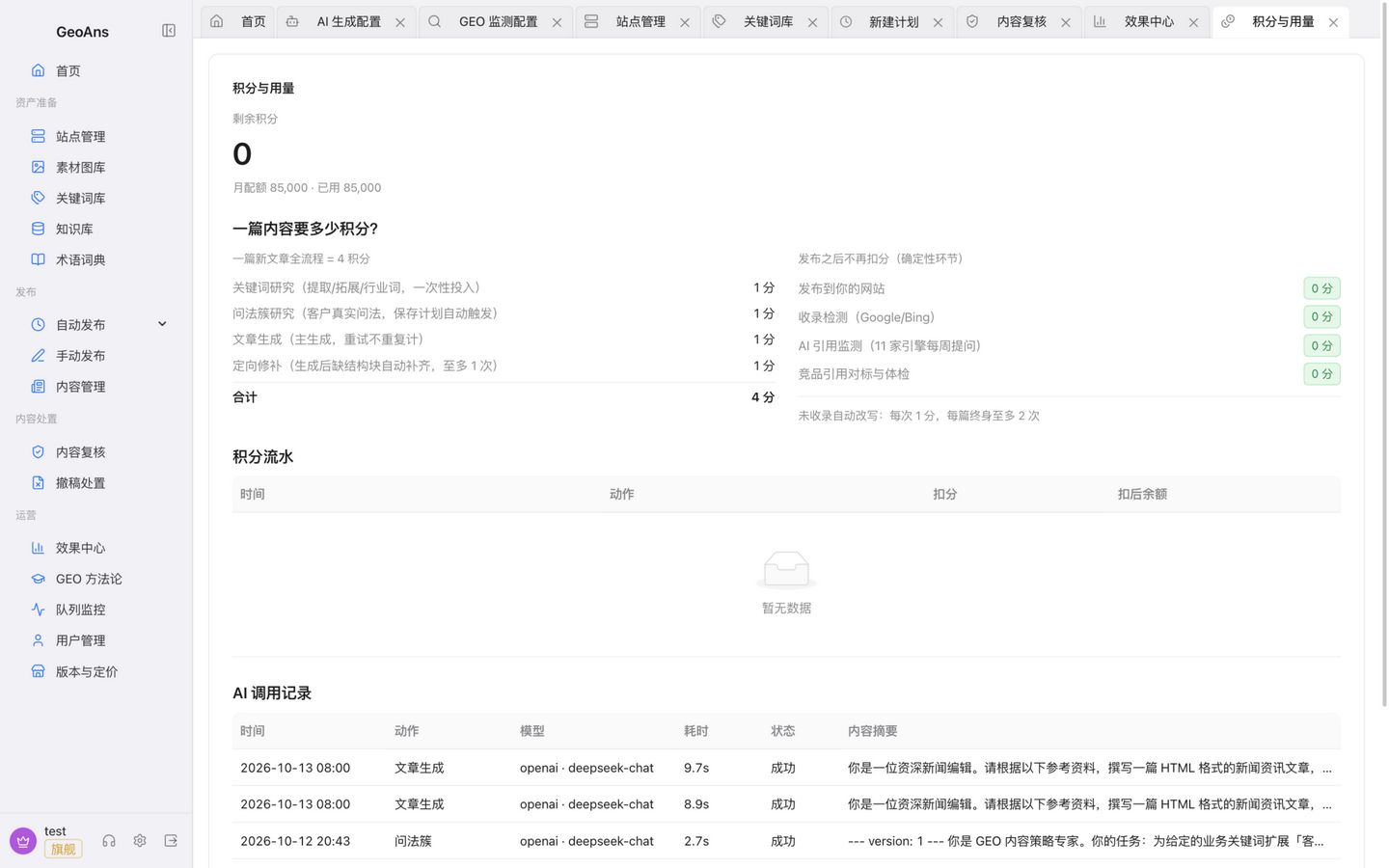This screenshot has height=868, width=1389.
Task: Click the 0 分 badge for 发布到你的网站
Action: (1321, 288)
